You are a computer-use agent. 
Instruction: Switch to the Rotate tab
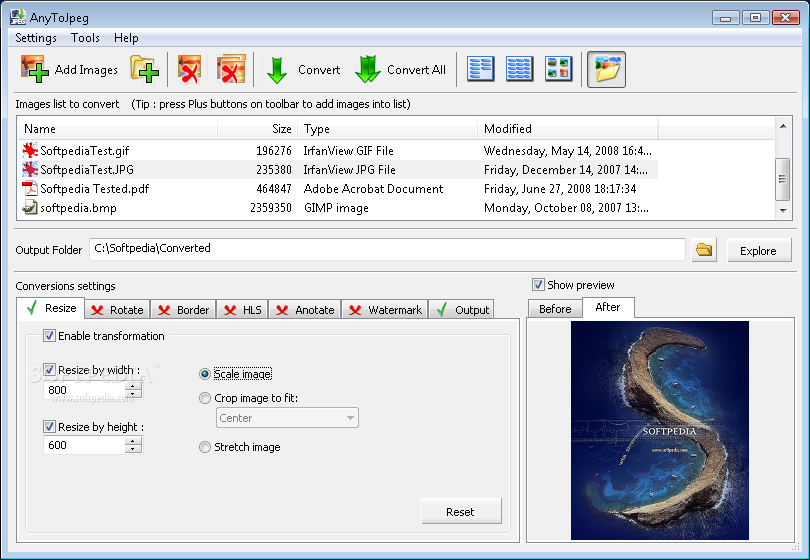[117, 309]
